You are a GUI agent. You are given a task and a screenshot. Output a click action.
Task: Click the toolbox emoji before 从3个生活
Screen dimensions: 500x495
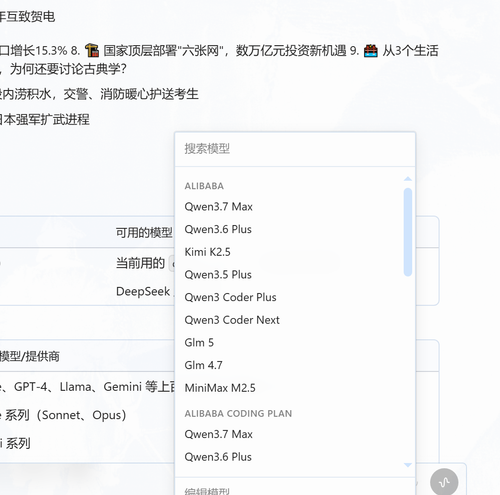click(370, 51)
